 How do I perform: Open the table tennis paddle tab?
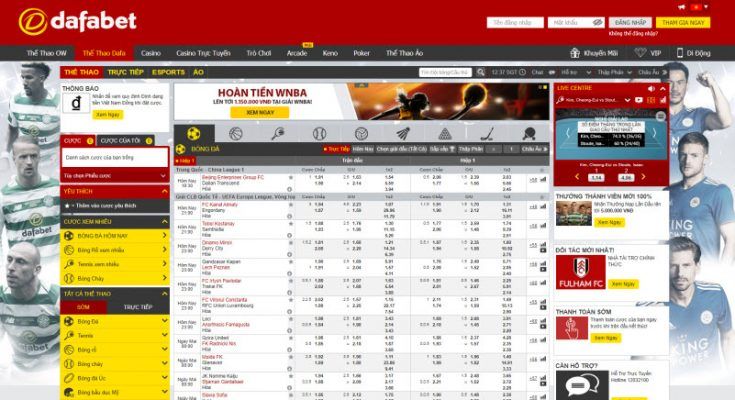[x=529, y=134]
